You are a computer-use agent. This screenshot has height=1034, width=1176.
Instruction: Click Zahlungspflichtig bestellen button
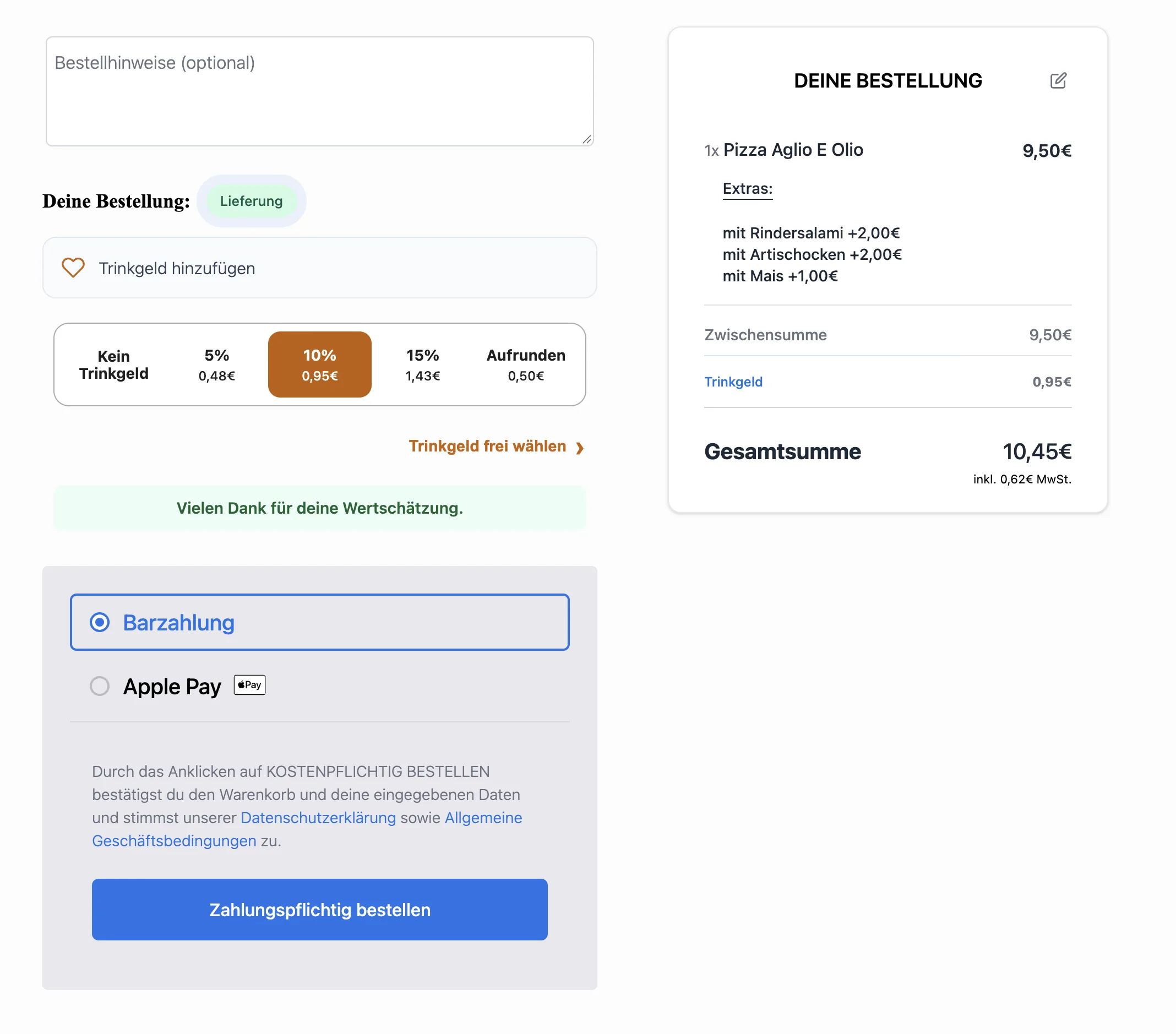click(x=319, y=909)
